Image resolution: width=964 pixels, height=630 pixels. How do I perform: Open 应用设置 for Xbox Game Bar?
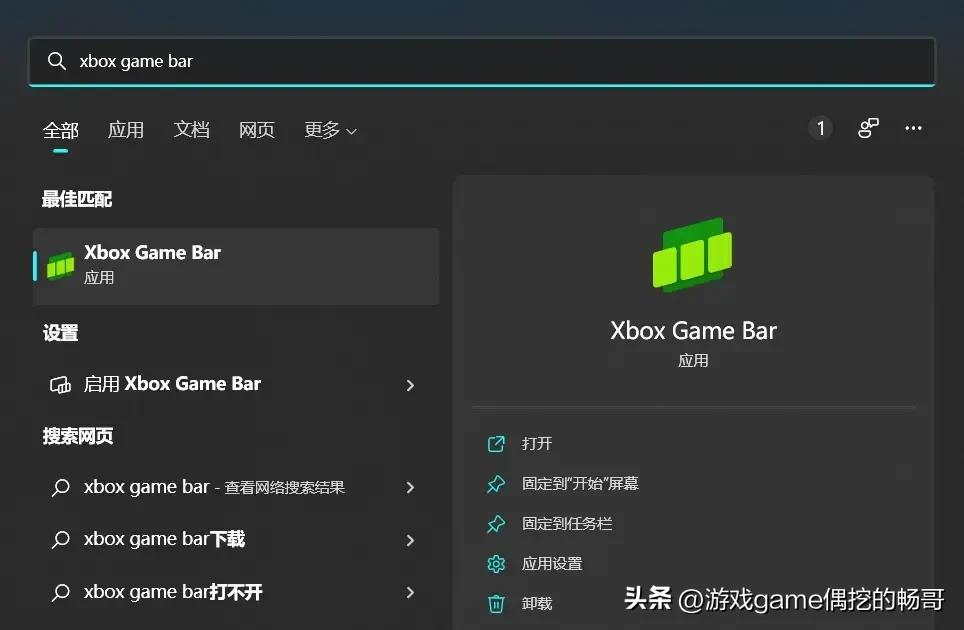pyautogui.click(x=551, y=564)
